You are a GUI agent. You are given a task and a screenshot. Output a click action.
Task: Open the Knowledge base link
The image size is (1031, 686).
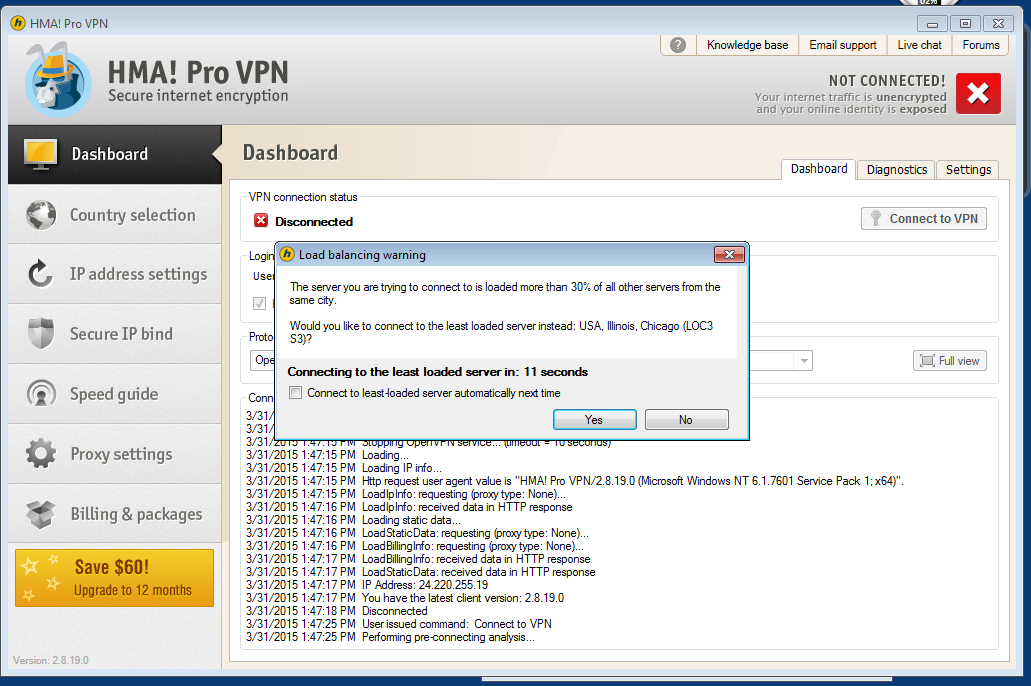748,45
